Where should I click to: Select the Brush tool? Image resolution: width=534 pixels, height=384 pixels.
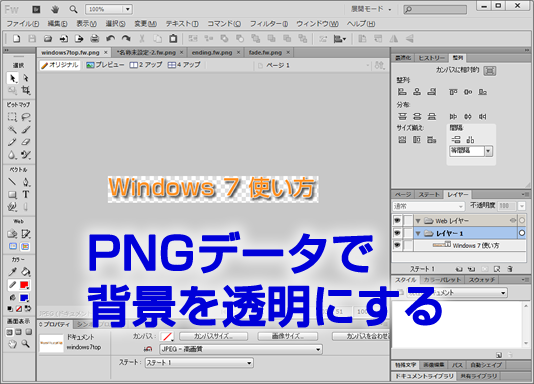pos(26,130)
